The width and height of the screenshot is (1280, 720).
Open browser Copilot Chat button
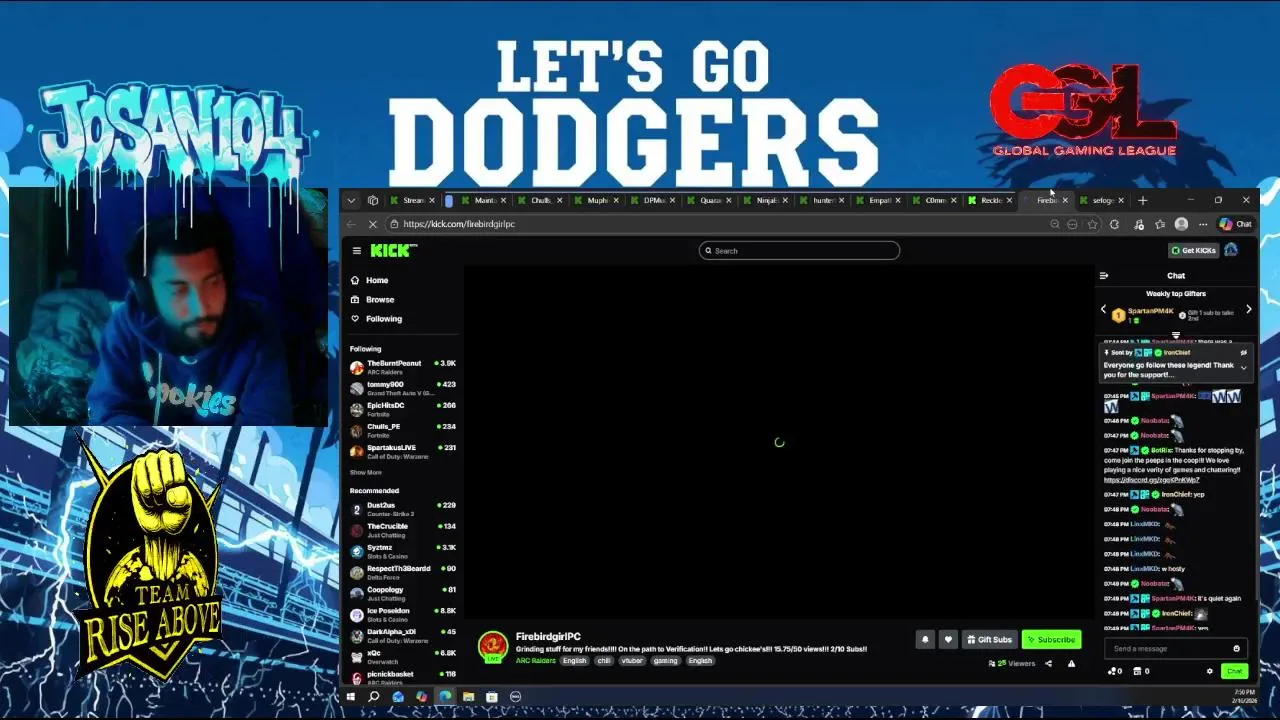tap(1235, 224)
